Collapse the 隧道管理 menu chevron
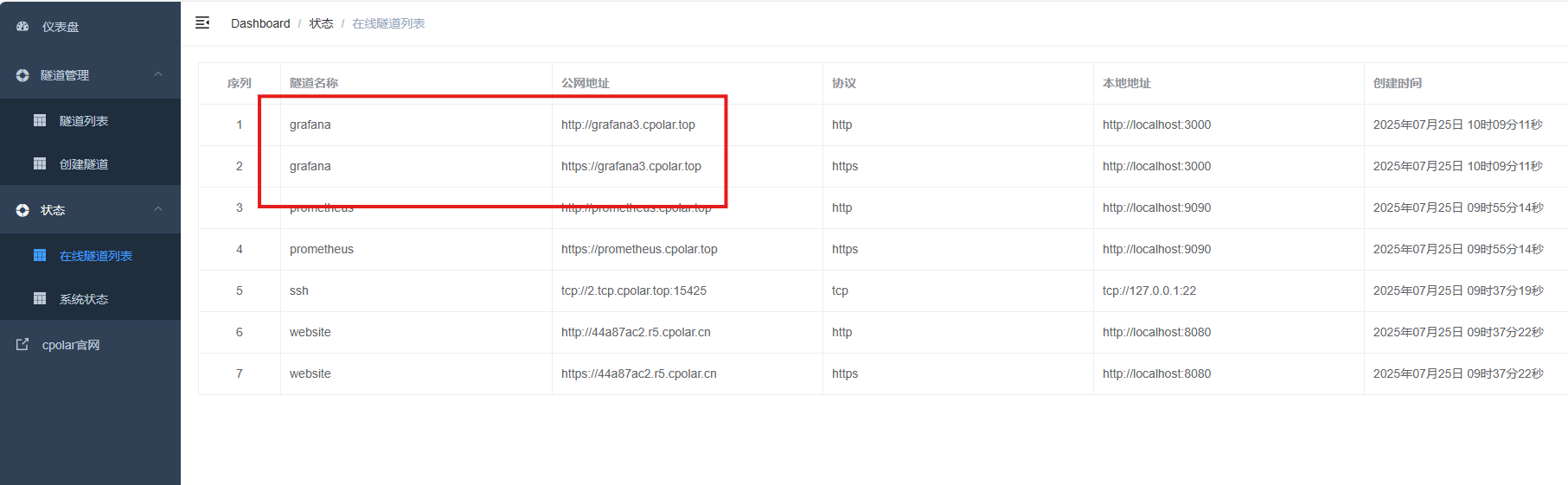The height and width of the screenshot is (485, 1568). [158, 74]
